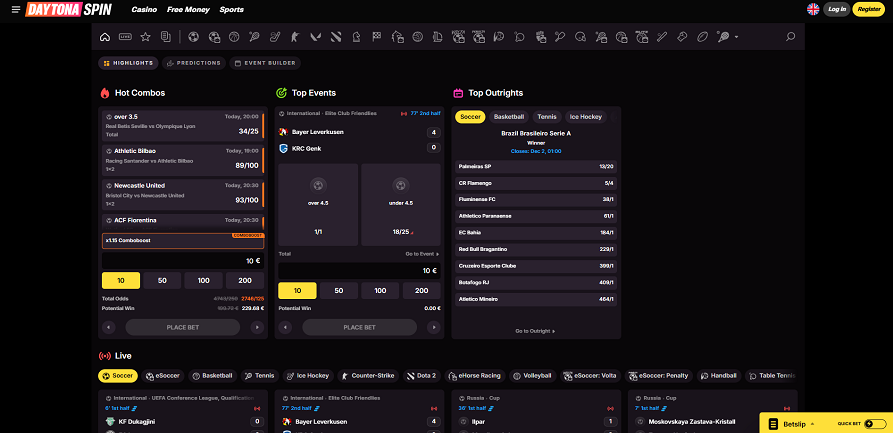893x433 pixels.
Task: Select 200 stake in Top Events
Action: click(421, 291)
